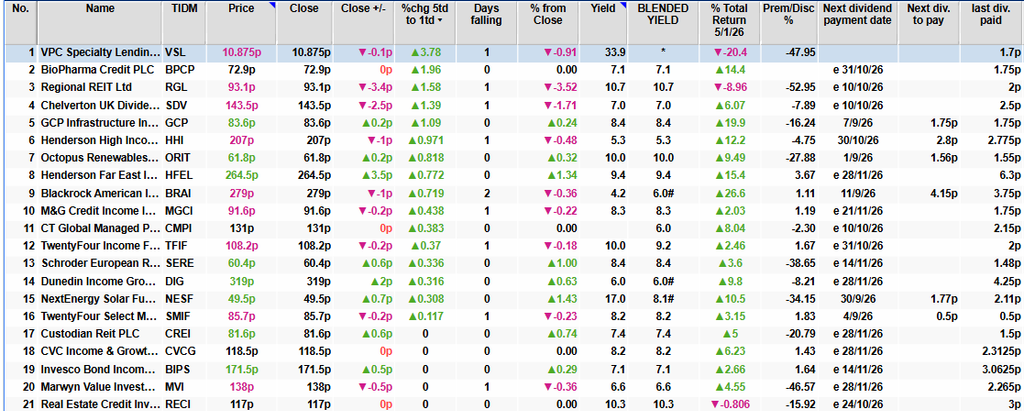Click the Price column header
The image size is (1024, 411).
coord(242,22)
